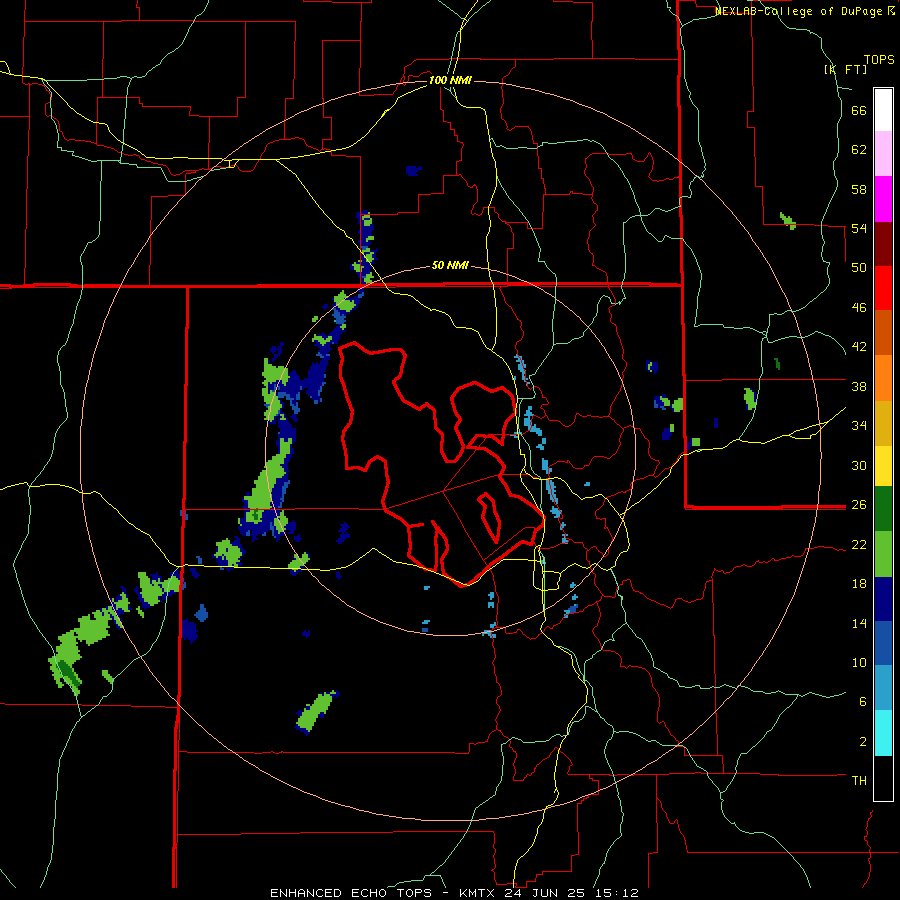Click the legend value 54
Viewport: 900px width, 900px height.
859,228
